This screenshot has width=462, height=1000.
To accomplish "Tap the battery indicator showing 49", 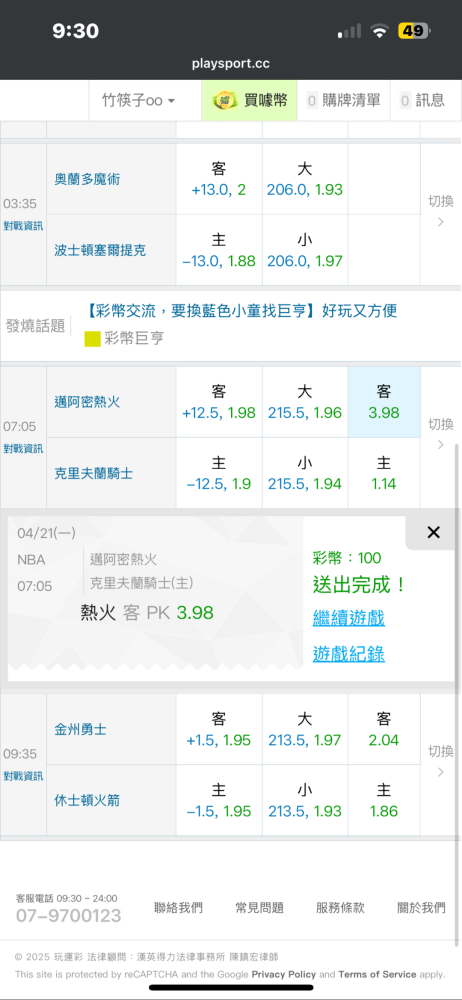I will click(415, 31).
